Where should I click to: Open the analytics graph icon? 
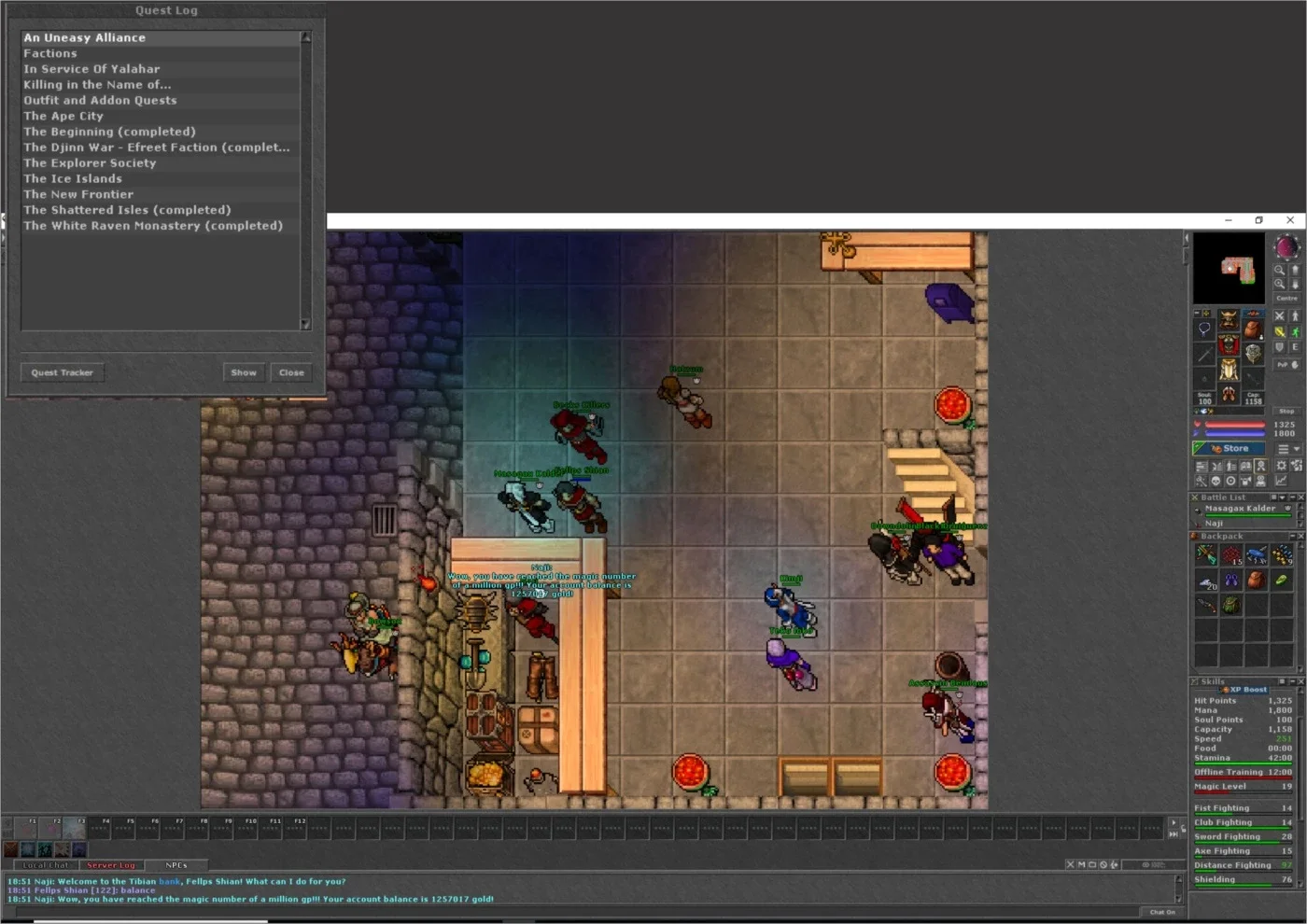pyautogui.click(x=1281, y=481)
